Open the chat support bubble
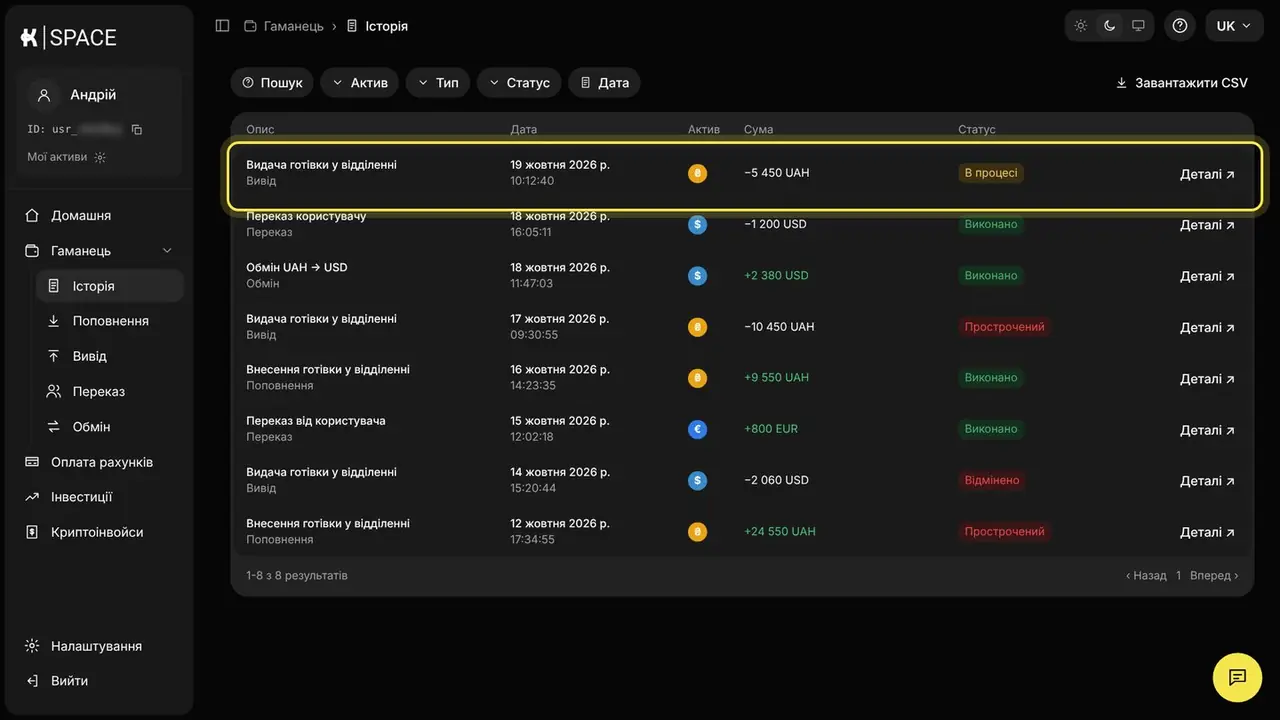 1237,677
